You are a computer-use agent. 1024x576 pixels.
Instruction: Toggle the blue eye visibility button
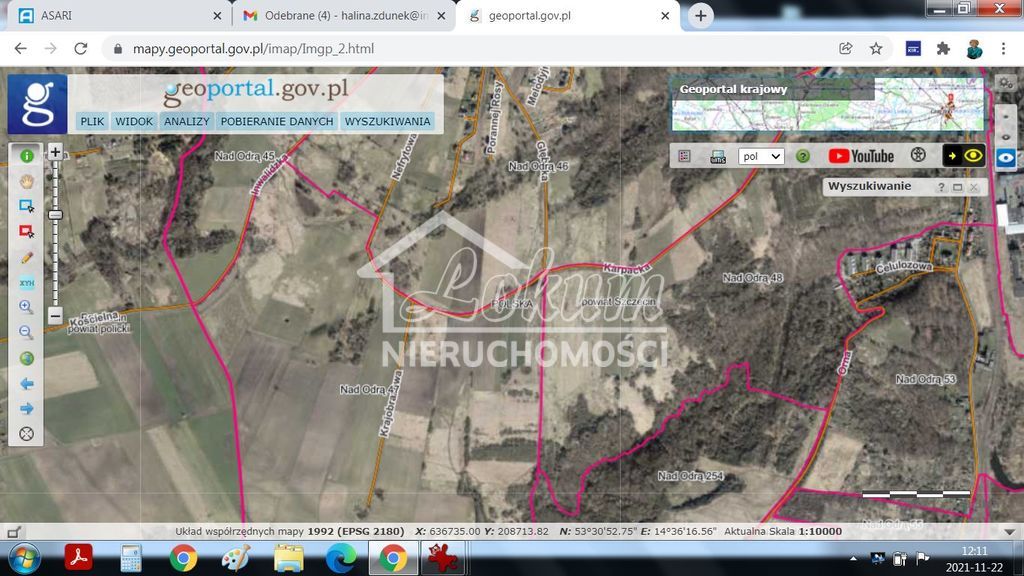tap(1006, 157)
